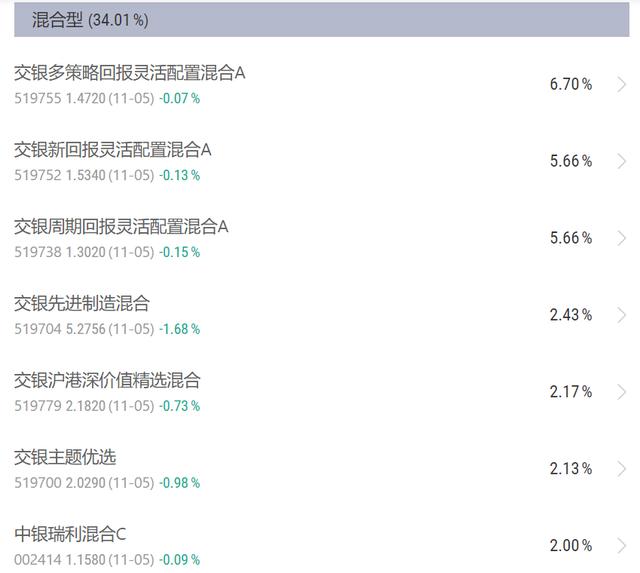Click the 2.43% holding percentage
This screenshot has width=640, height=573.
[x=570, y=315]
